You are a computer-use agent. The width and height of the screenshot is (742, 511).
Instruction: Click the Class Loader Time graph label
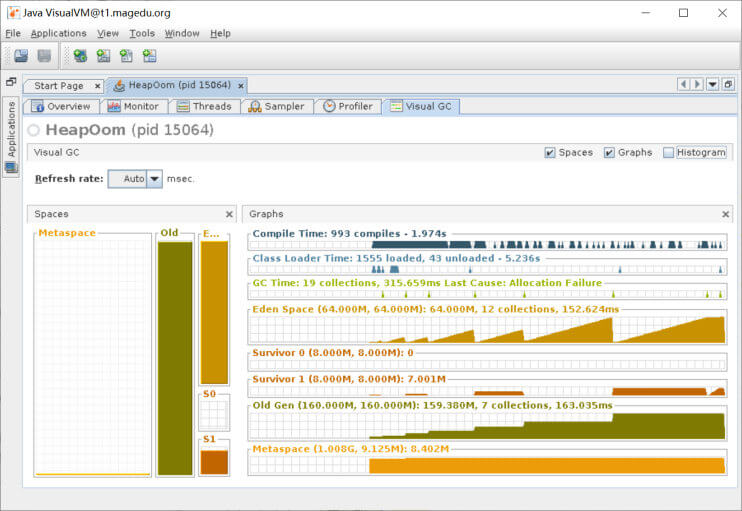[396, 258]
